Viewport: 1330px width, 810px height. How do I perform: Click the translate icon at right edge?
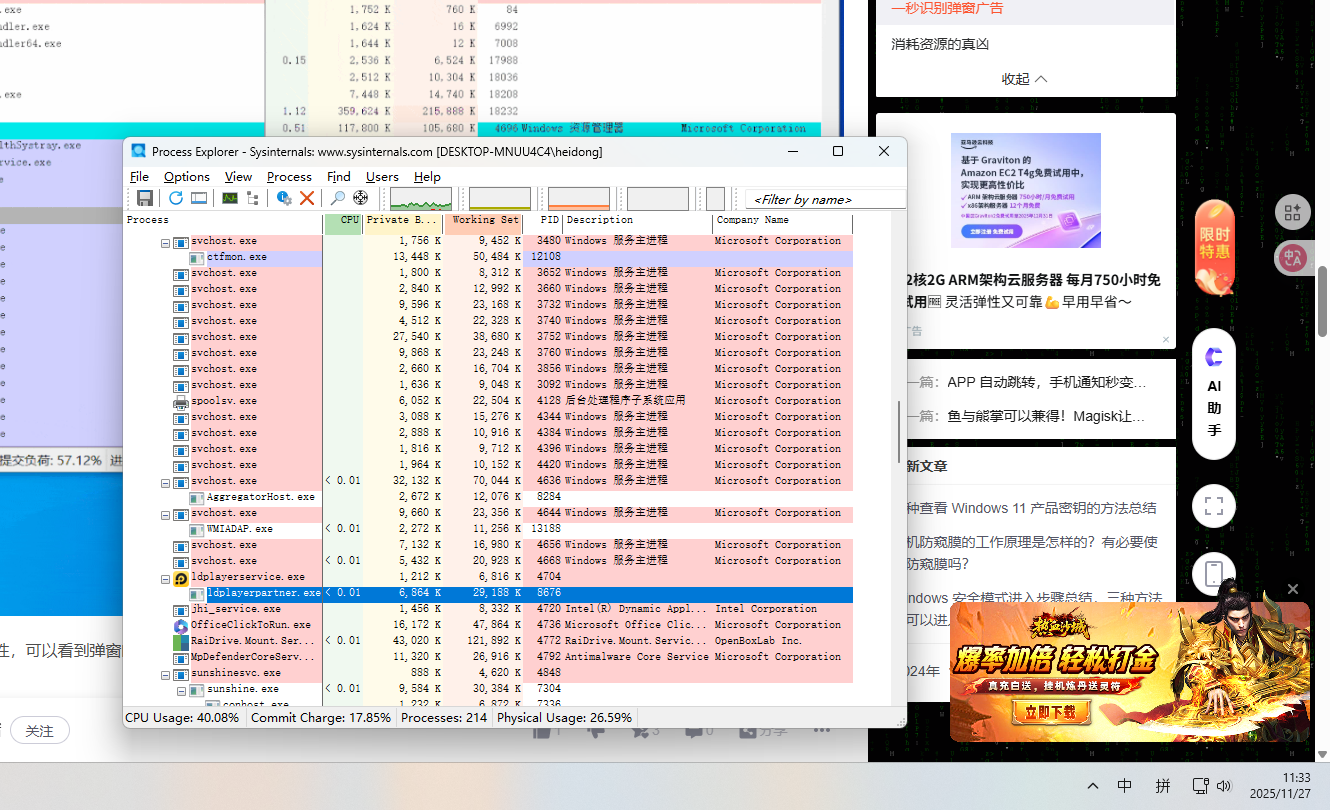[x=1293, y=258]
